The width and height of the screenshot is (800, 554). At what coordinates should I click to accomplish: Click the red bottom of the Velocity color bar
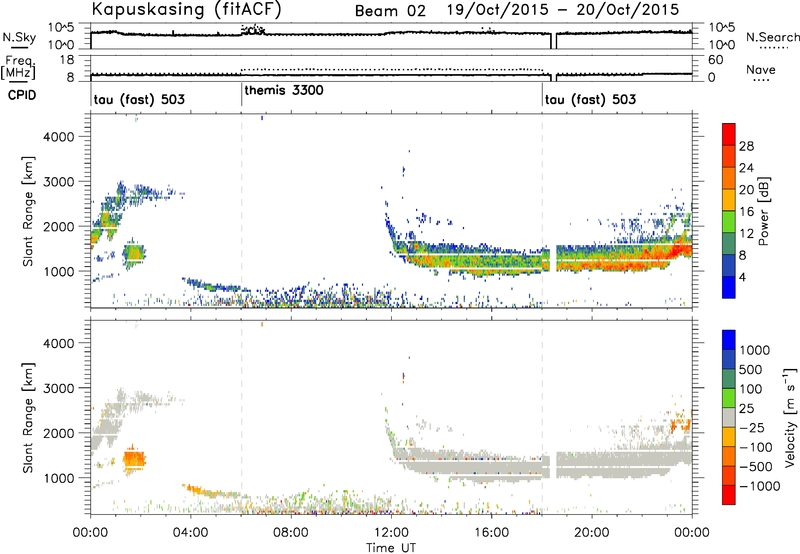coord(729,495)
